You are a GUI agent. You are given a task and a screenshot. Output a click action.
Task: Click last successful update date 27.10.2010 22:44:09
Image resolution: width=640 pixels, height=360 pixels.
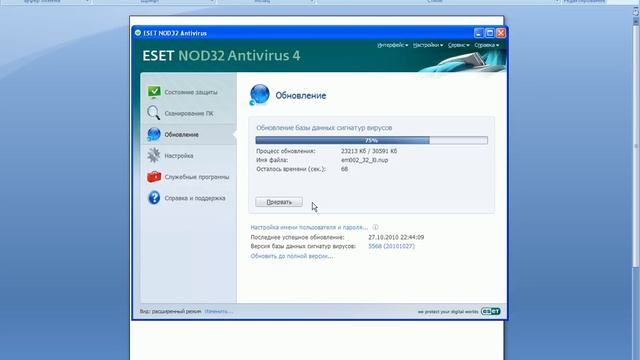coord(396,237)
